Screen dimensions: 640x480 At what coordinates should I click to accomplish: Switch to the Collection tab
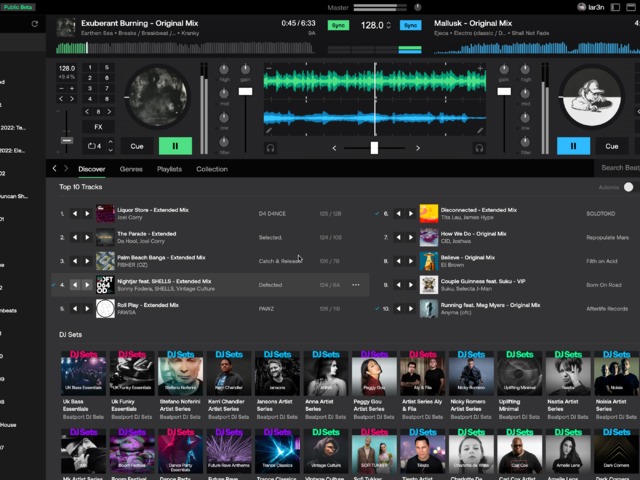click(212, 169)
